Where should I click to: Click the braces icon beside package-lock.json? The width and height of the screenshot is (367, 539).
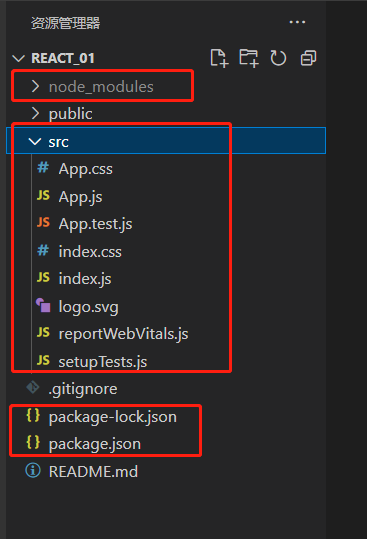33,415
